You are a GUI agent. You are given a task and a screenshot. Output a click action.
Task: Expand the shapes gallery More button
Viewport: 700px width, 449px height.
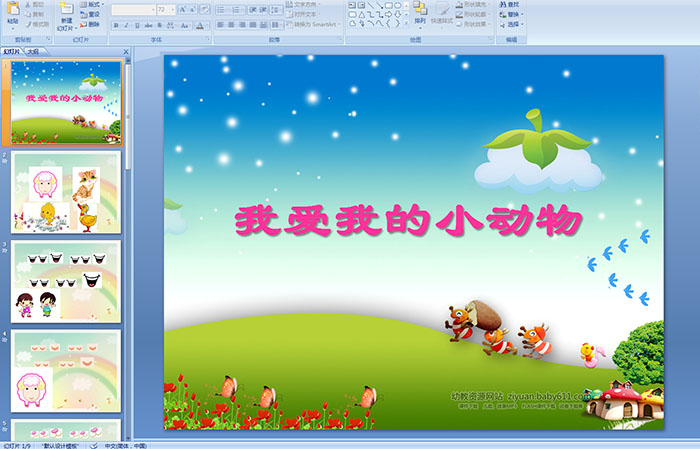coord(406,24)
